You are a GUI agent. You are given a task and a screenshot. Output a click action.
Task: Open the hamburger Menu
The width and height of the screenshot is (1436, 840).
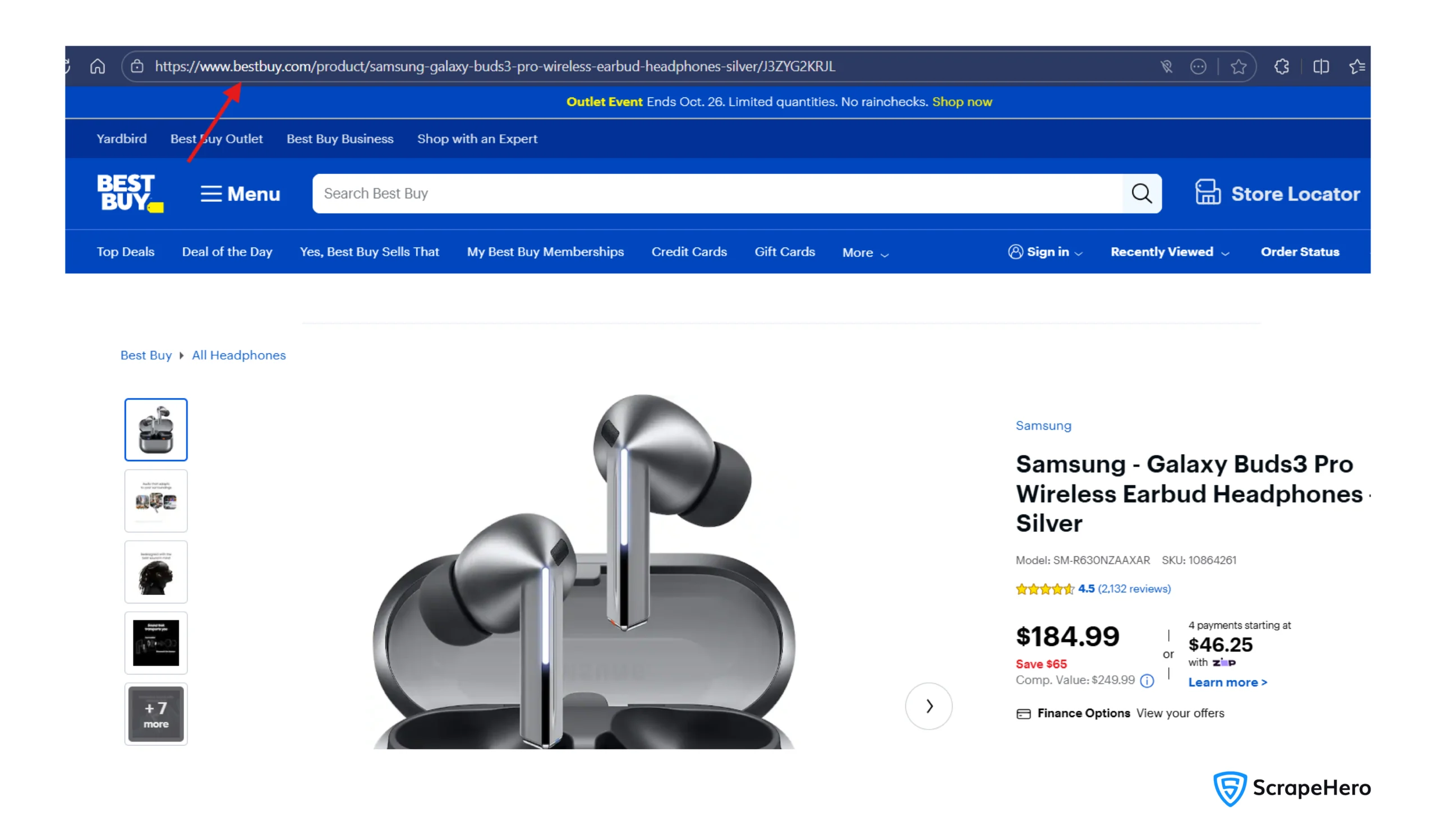coord(240,193)
